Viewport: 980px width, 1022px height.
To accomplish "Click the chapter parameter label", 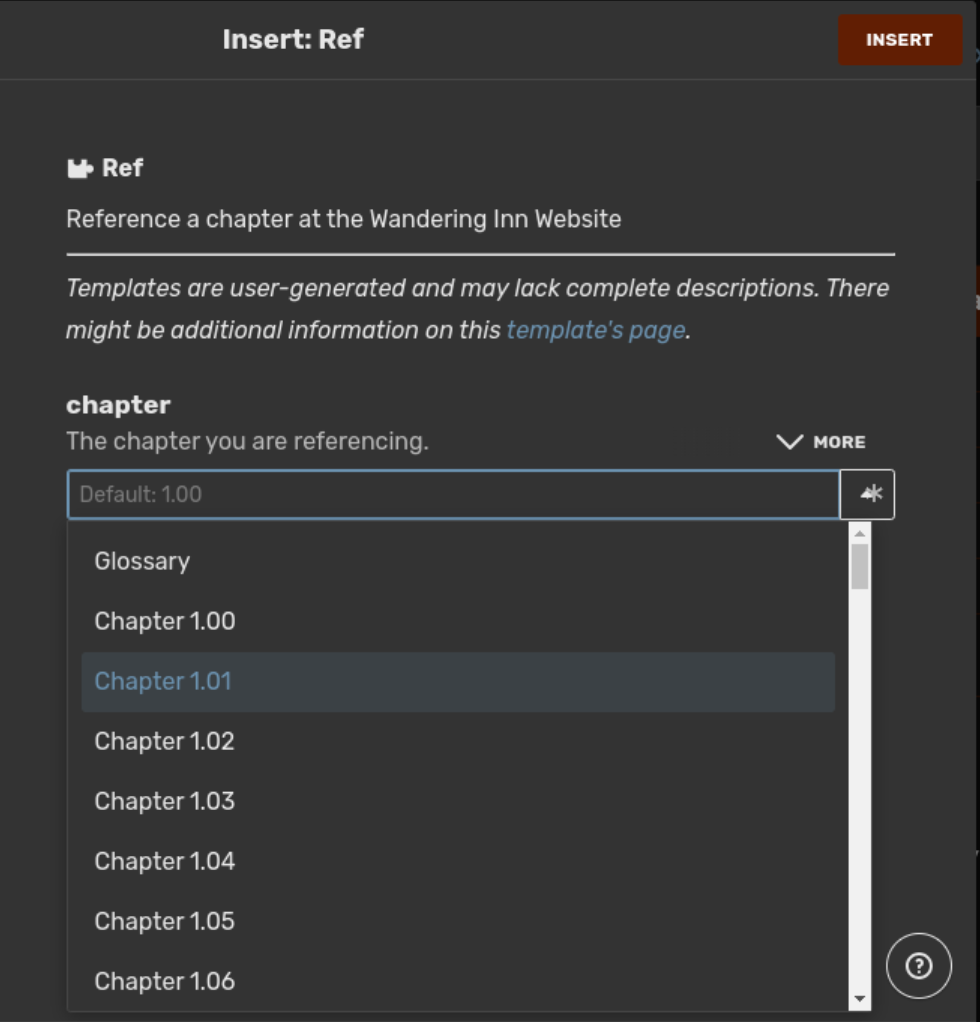I will click(118, 405).
